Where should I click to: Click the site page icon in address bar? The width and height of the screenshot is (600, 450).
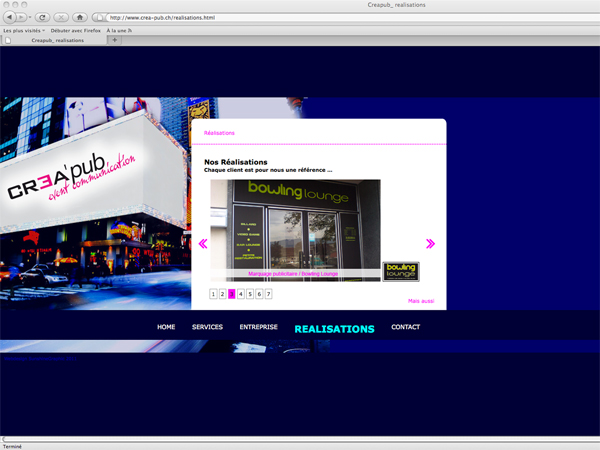point(99,18)
